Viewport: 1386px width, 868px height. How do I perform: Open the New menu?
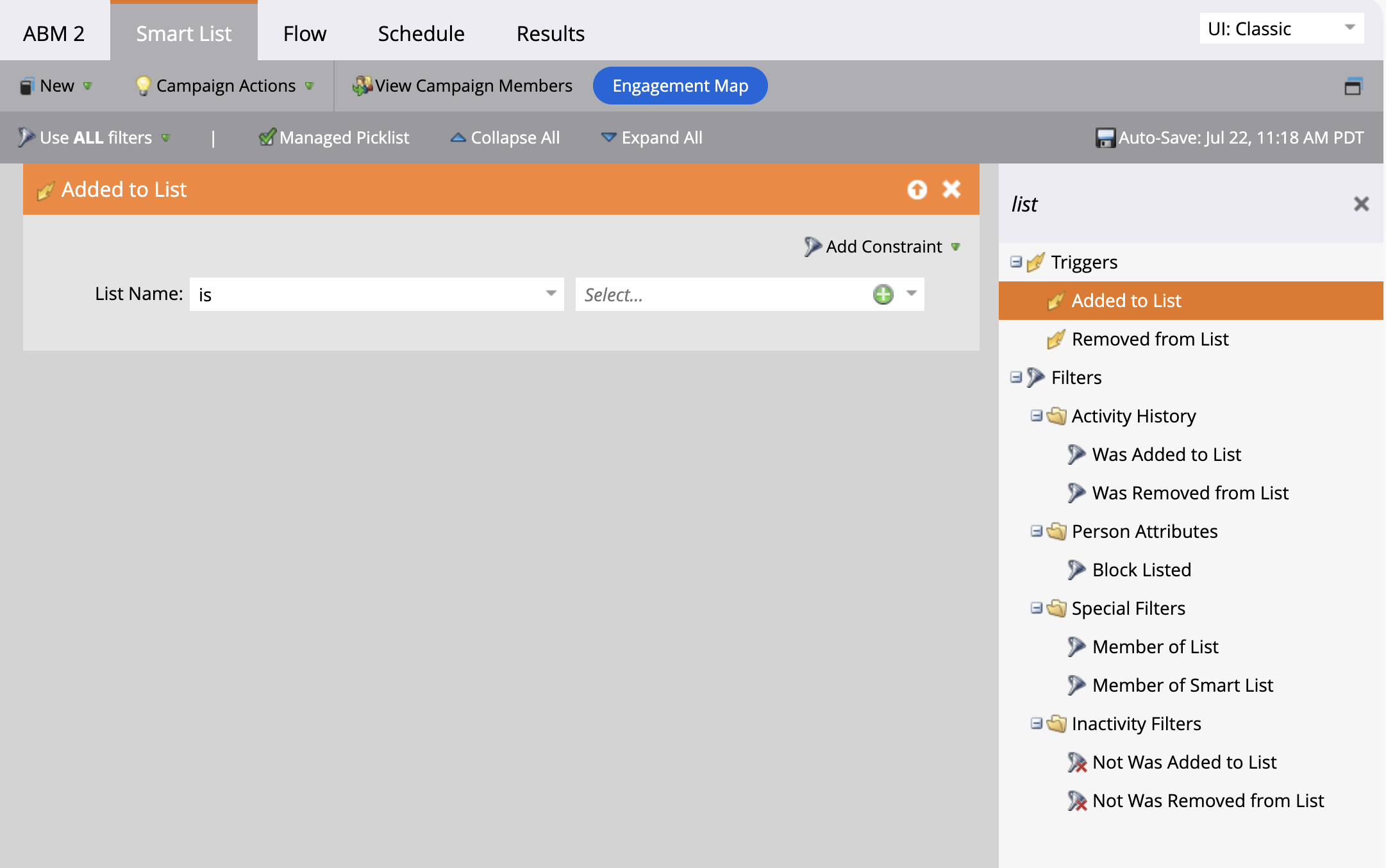click(56, 86)
